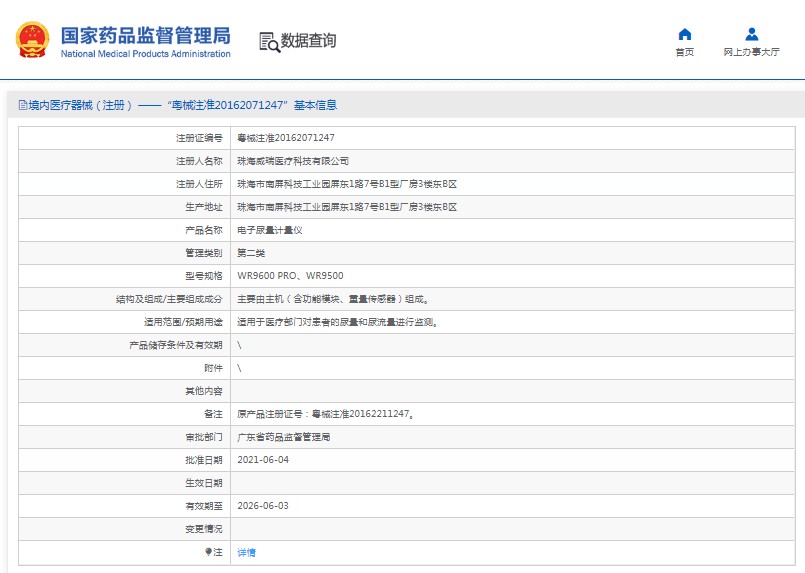Select approval date 2021-06-04
This screenshot has width=805, height=573.
[x=263, y=460]
